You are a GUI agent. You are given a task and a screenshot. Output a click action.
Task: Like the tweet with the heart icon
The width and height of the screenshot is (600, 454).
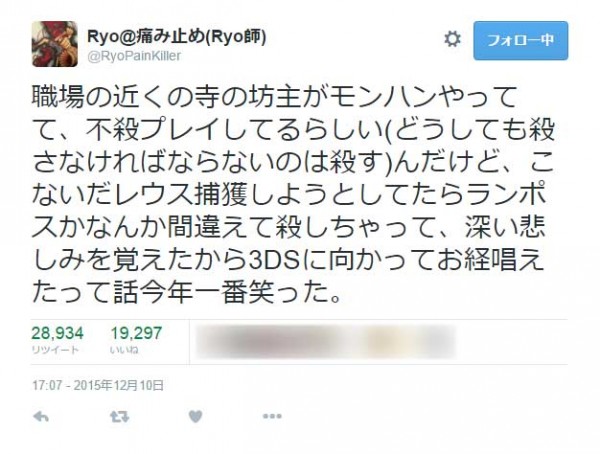pyautogui.click(x=196, y=416)
